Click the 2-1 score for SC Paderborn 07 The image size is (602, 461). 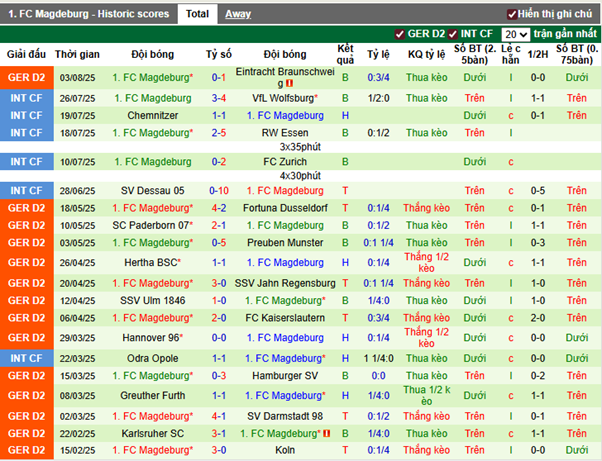coord(219,225)
